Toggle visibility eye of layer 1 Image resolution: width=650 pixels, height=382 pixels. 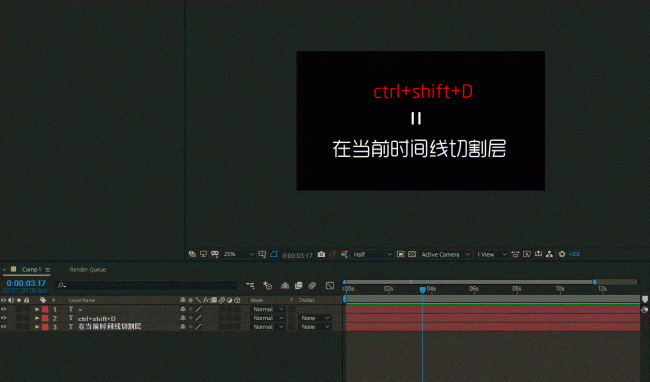4,309
